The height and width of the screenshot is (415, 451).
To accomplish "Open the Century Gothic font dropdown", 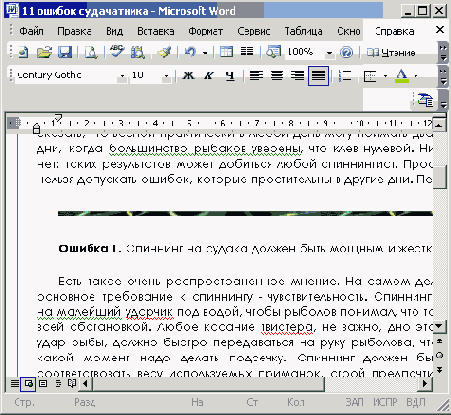I will click(x=122, y=76).
